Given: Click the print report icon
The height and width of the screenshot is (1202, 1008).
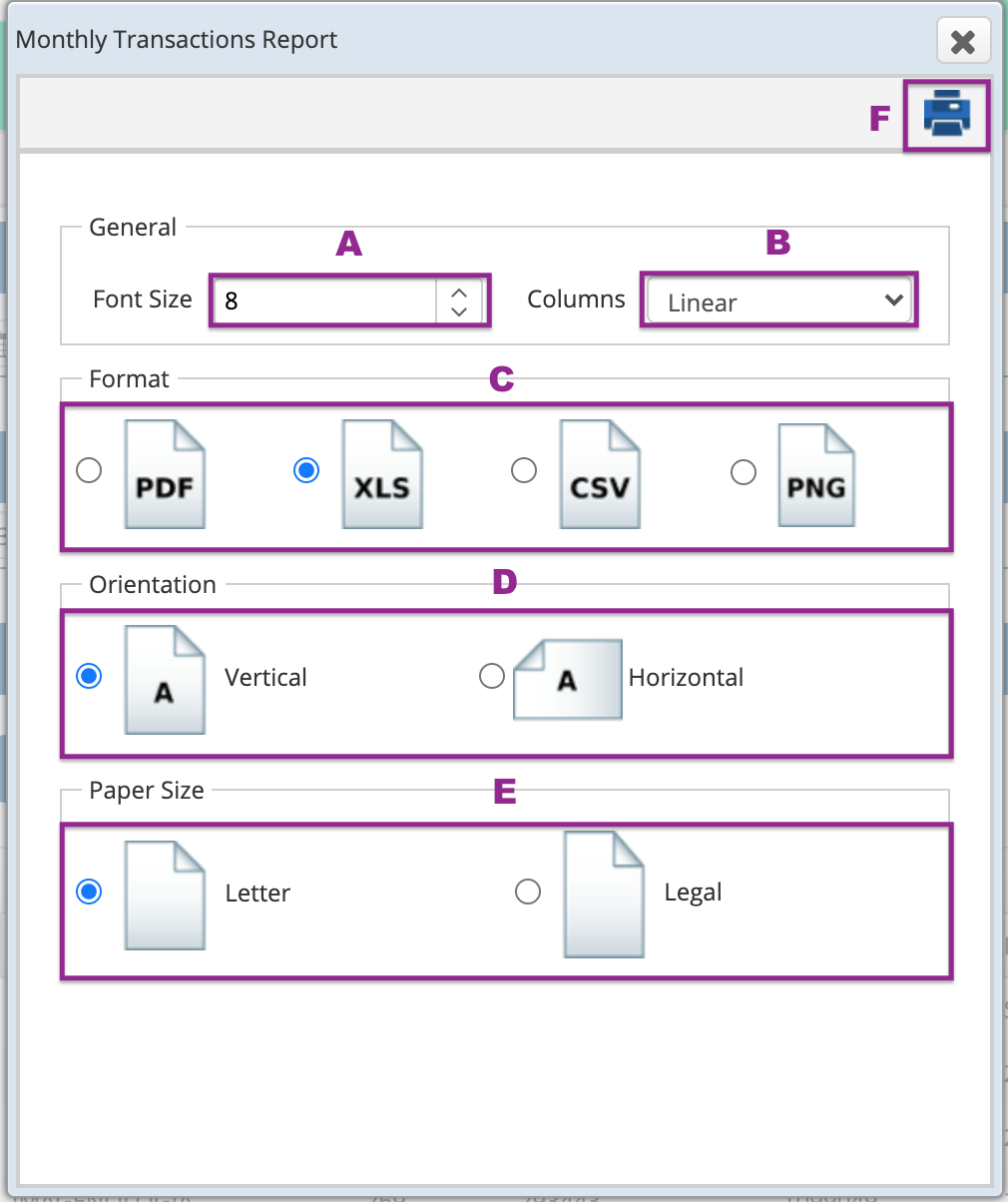Looking at the screenshot, I should point(945,114).
